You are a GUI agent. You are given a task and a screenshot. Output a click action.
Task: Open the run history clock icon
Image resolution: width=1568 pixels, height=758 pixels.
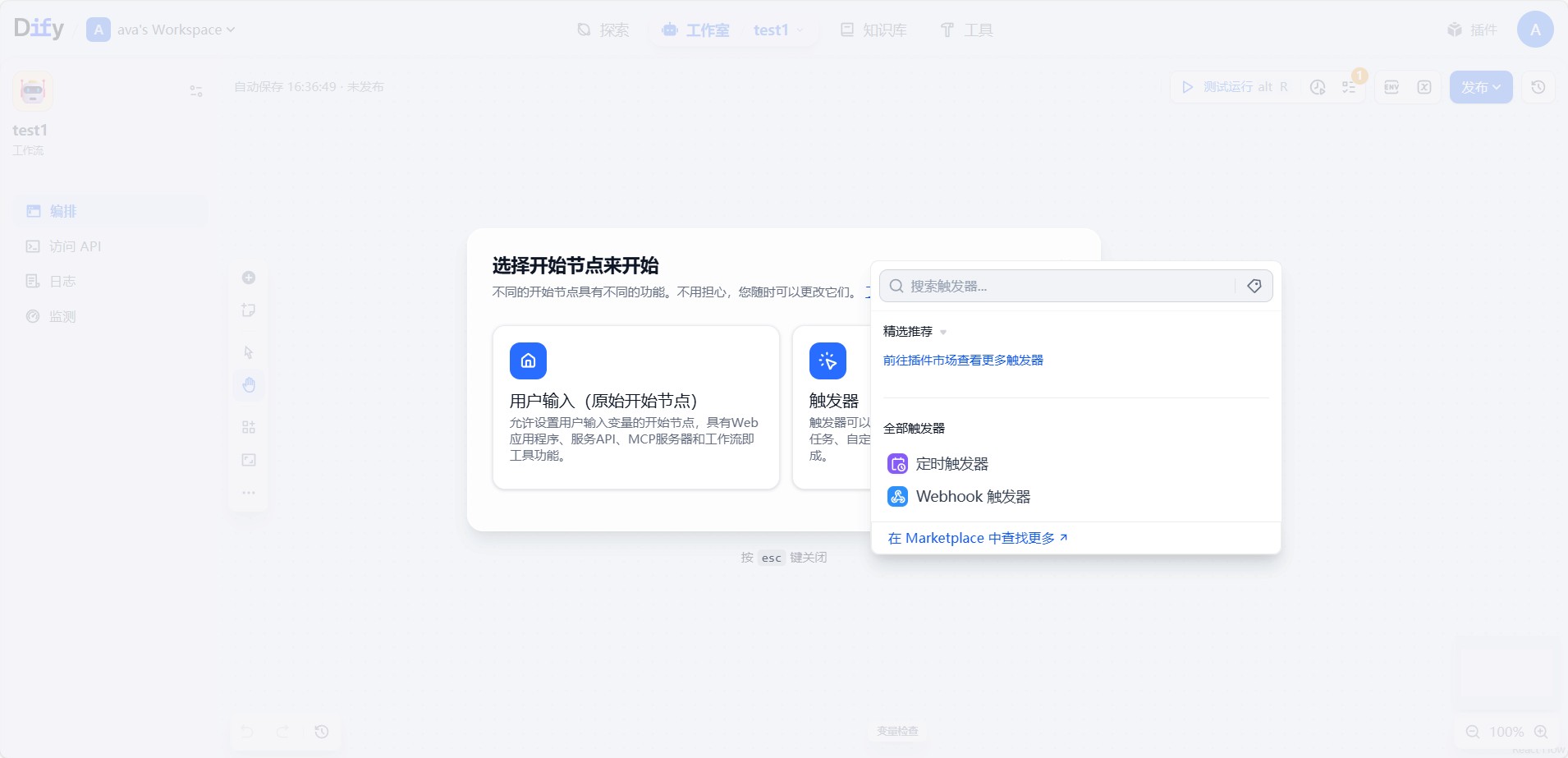click(x=1318, y=87)
